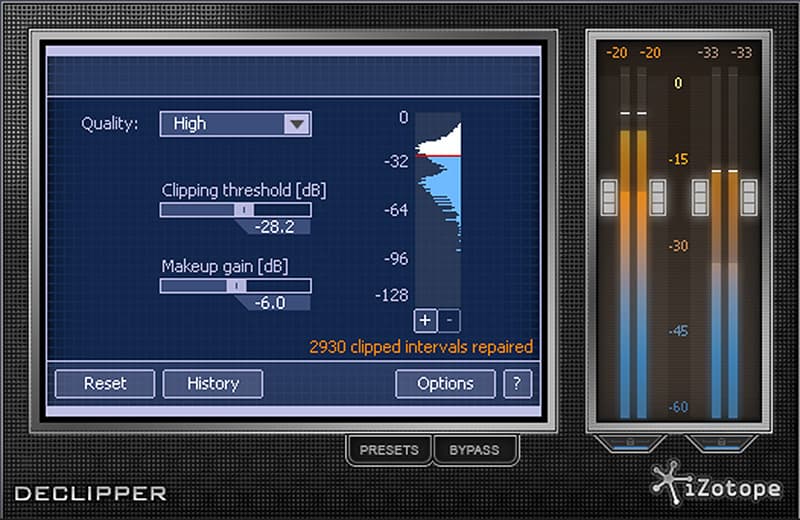
Task: Adjust the Makeup gain slider handle
Action: pos(236,286)
